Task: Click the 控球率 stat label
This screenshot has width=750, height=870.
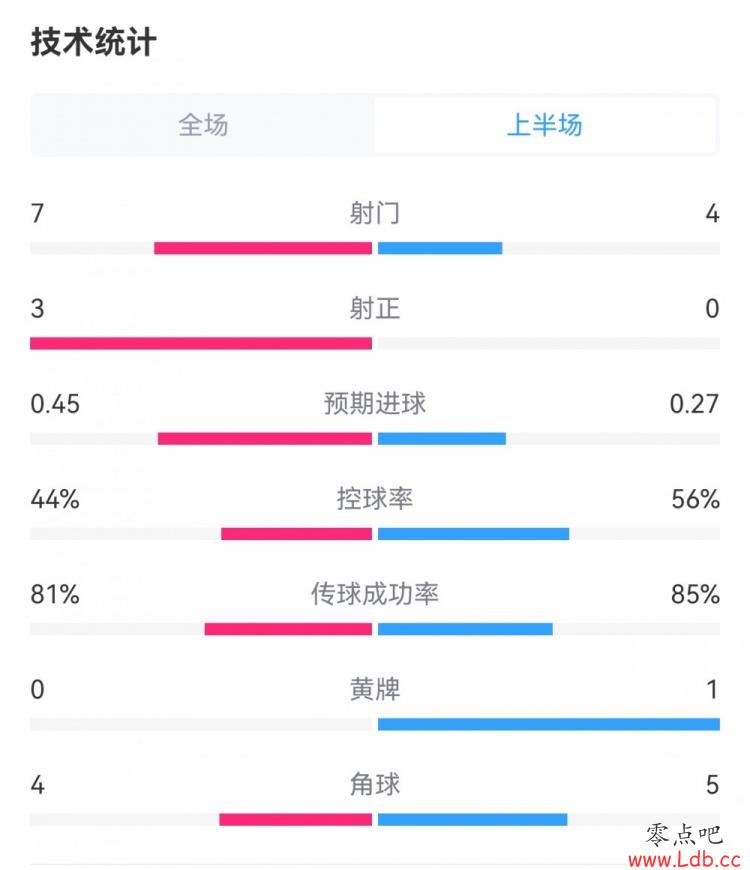Action: [374, 499]
